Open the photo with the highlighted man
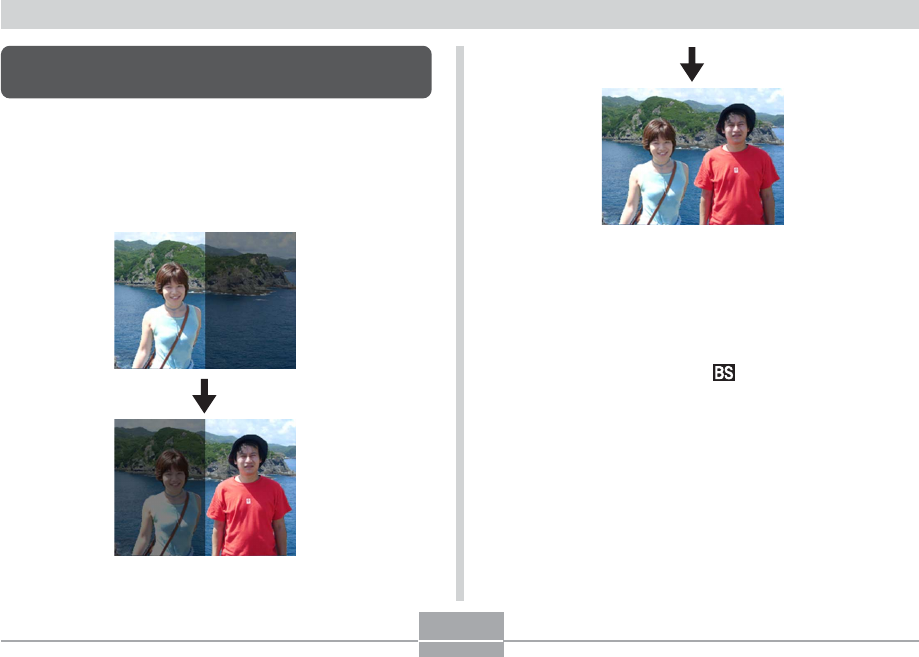Viewport: 919px width, 657px height. tap(205, 487)
